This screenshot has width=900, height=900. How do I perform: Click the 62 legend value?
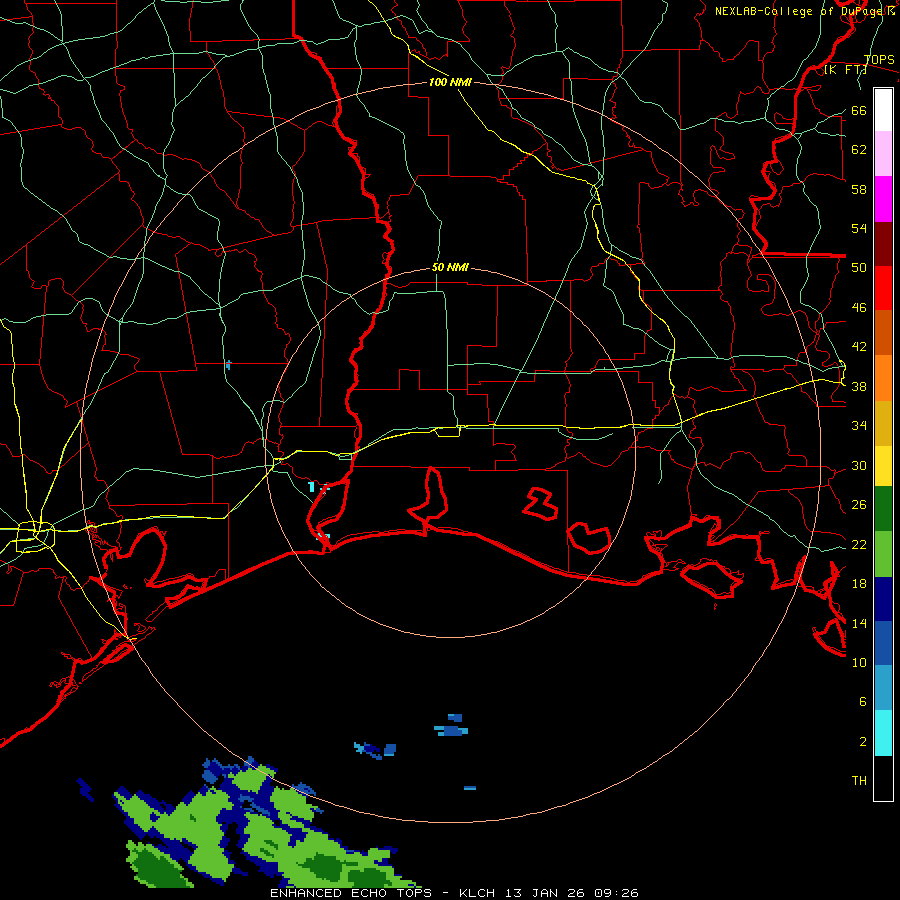[859, 150]
